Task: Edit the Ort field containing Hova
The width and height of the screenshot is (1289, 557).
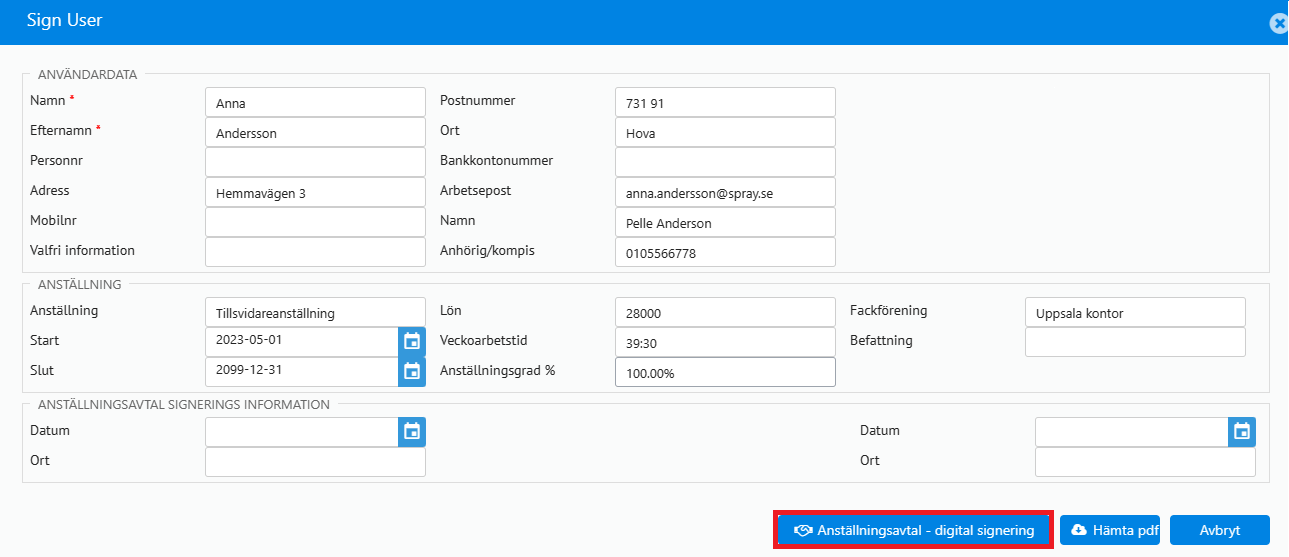Action: pyautogui.click(x=725, y=132)
